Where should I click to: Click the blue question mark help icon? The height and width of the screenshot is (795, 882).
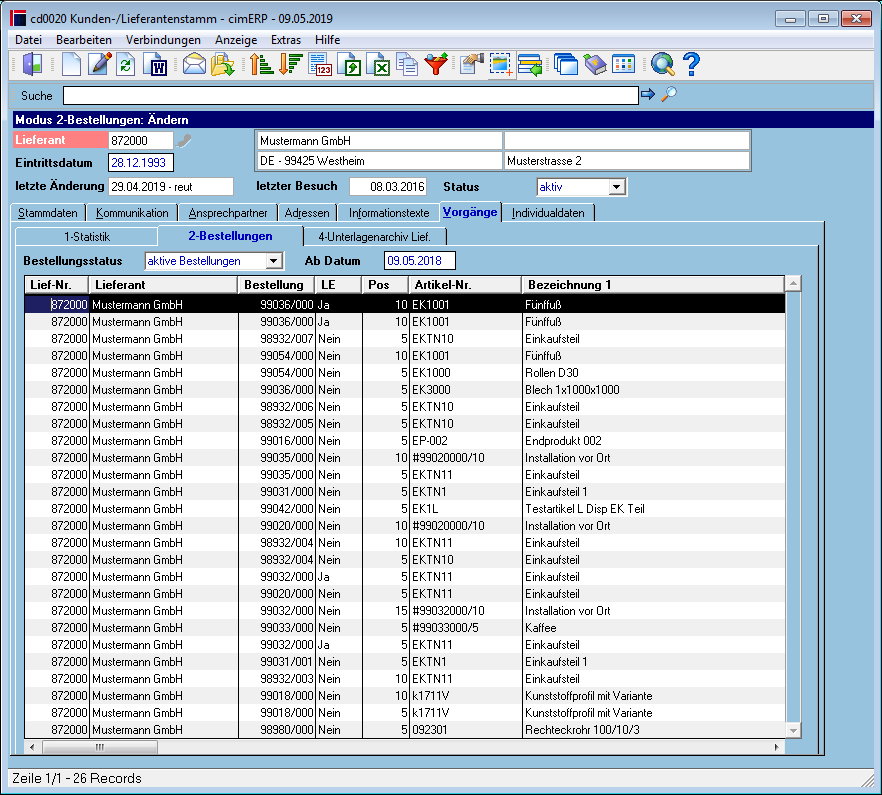pyautogui.click(x=691, y=64)
